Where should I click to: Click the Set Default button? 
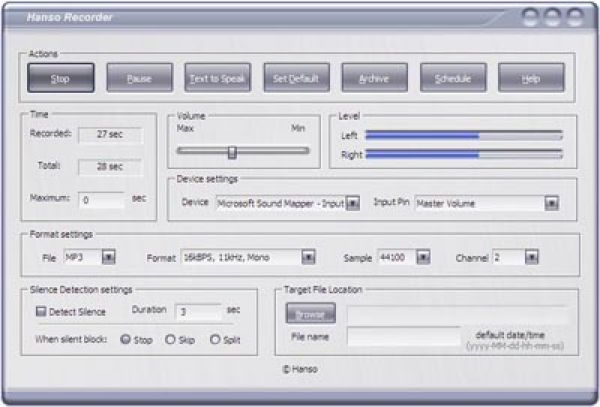(296, 78)
